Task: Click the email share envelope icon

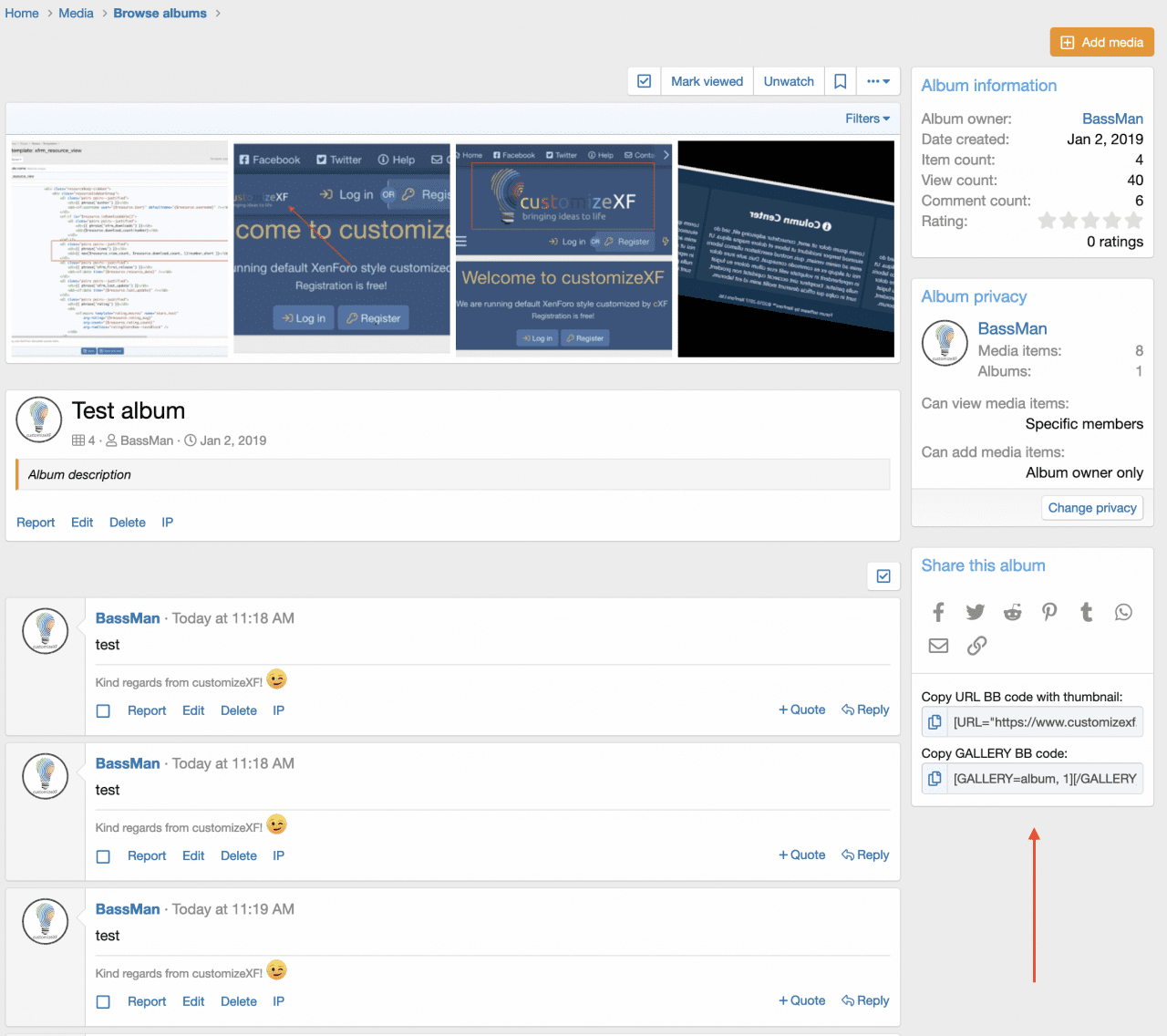Action: 938,646
